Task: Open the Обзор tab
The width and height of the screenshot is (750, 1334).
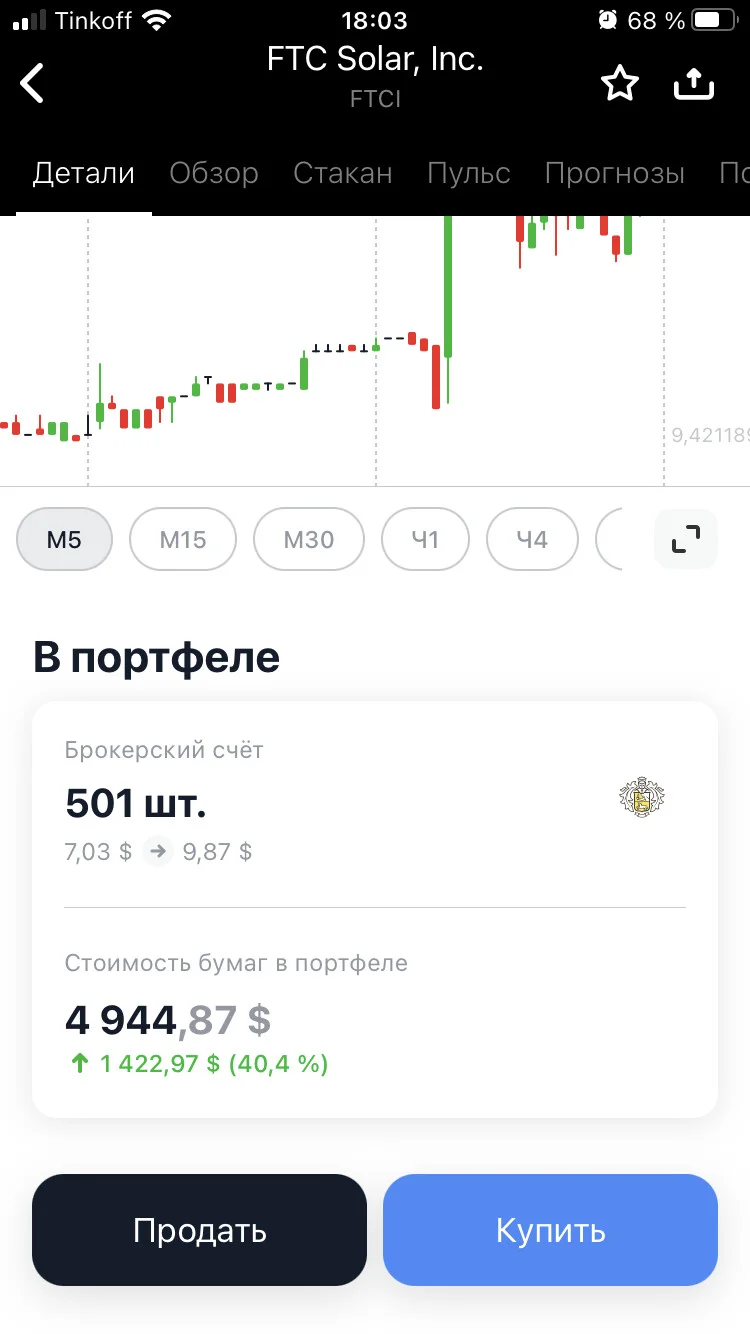Action: pos(214,173)
